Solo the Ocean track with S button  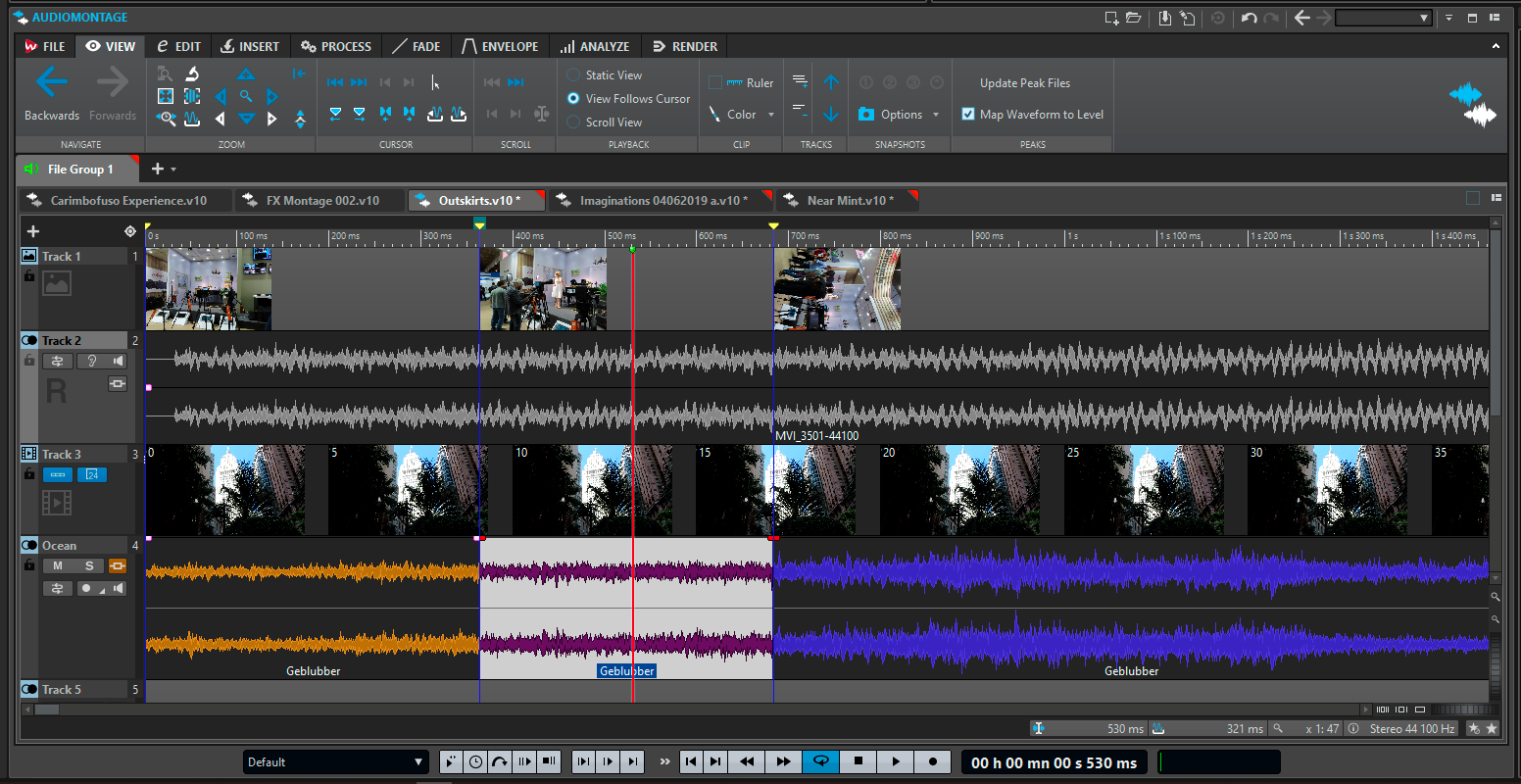[x=89, y=565]
